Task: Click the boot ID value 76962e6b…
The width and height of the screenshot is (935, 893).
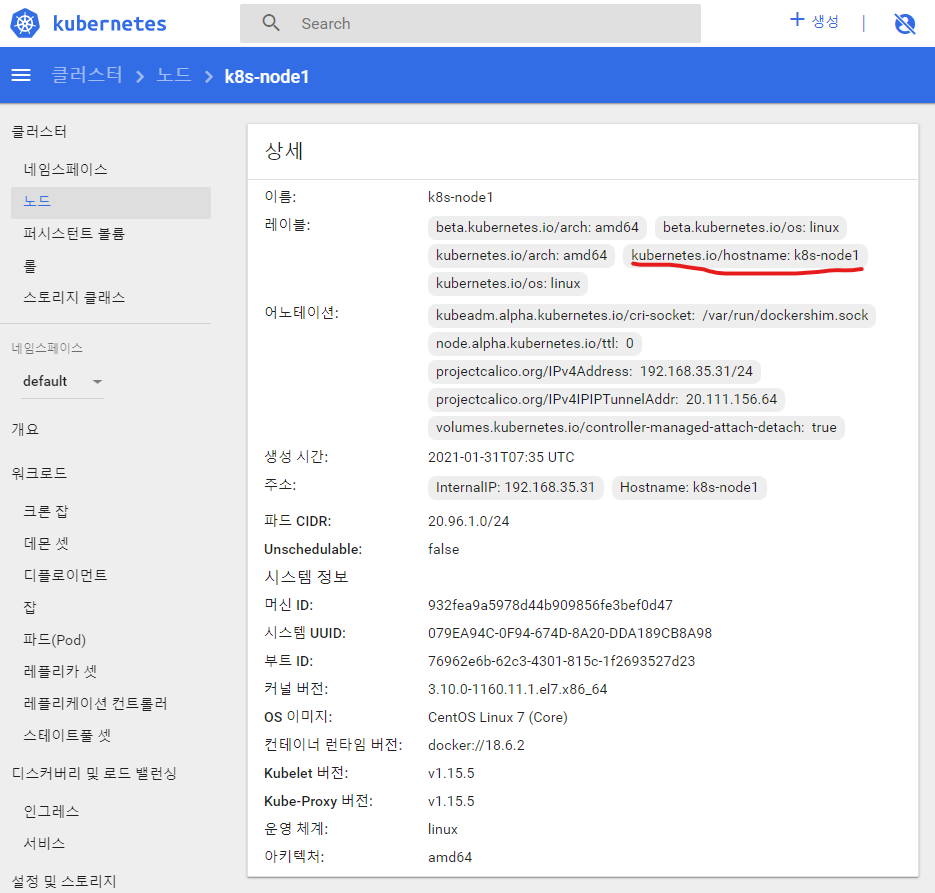Action: [561, 661]
